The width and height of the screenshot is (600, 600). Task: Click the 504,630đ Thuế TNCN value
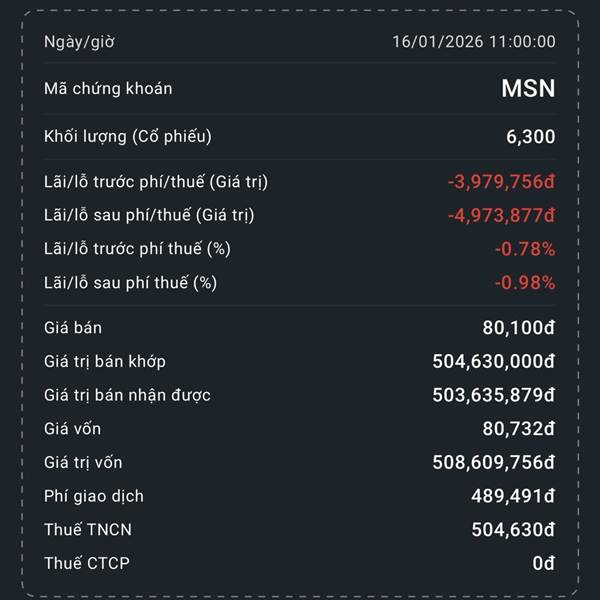tap(513, 529)
